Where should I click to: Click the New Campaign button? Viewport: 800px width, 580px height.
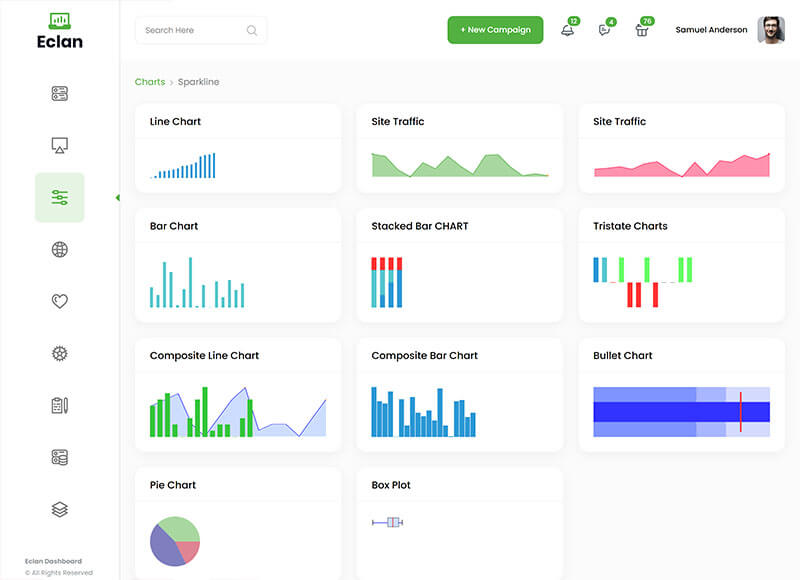(495, 30)
